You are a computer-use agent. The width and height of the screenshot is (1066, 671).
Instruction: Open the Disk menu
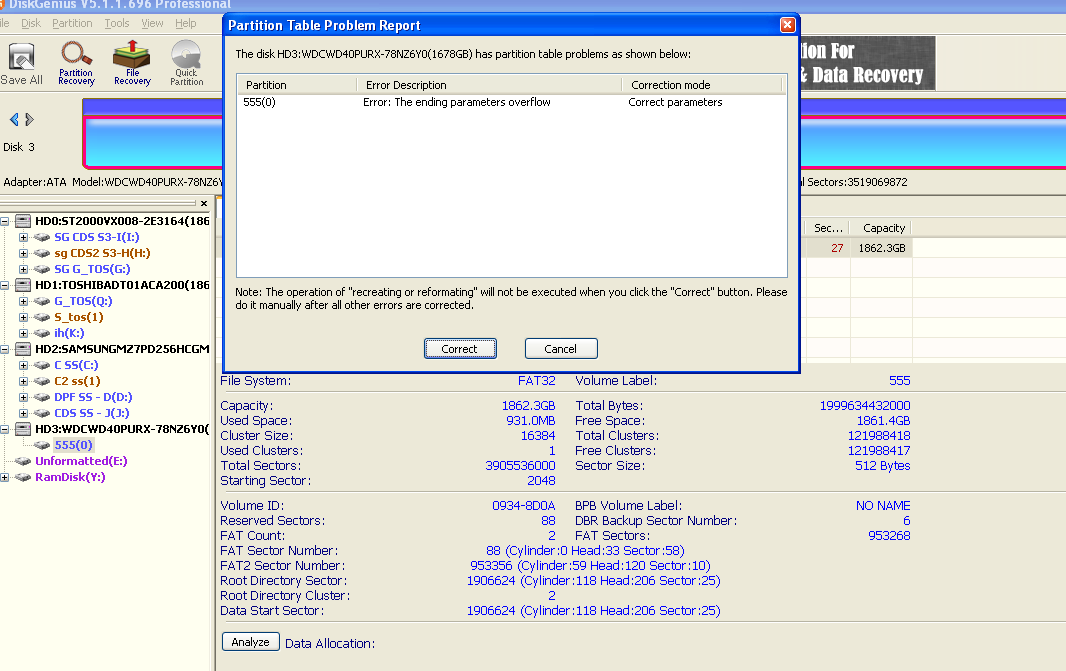[x=29, y=23]
